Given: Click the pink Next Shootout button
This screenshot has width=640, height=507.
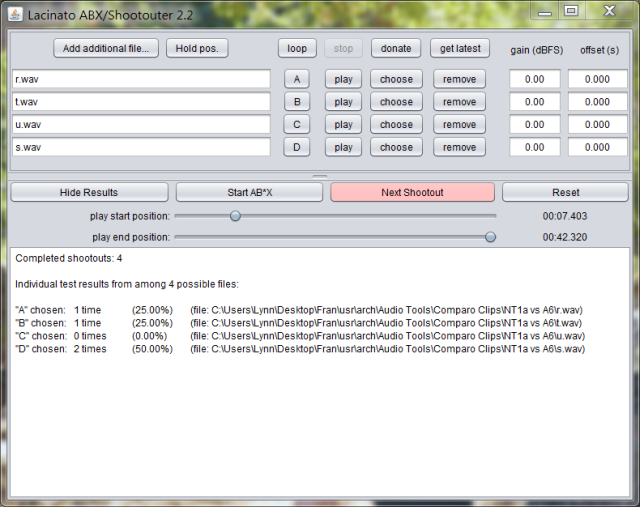Looking at the screenshot, I should coord(412,192).
